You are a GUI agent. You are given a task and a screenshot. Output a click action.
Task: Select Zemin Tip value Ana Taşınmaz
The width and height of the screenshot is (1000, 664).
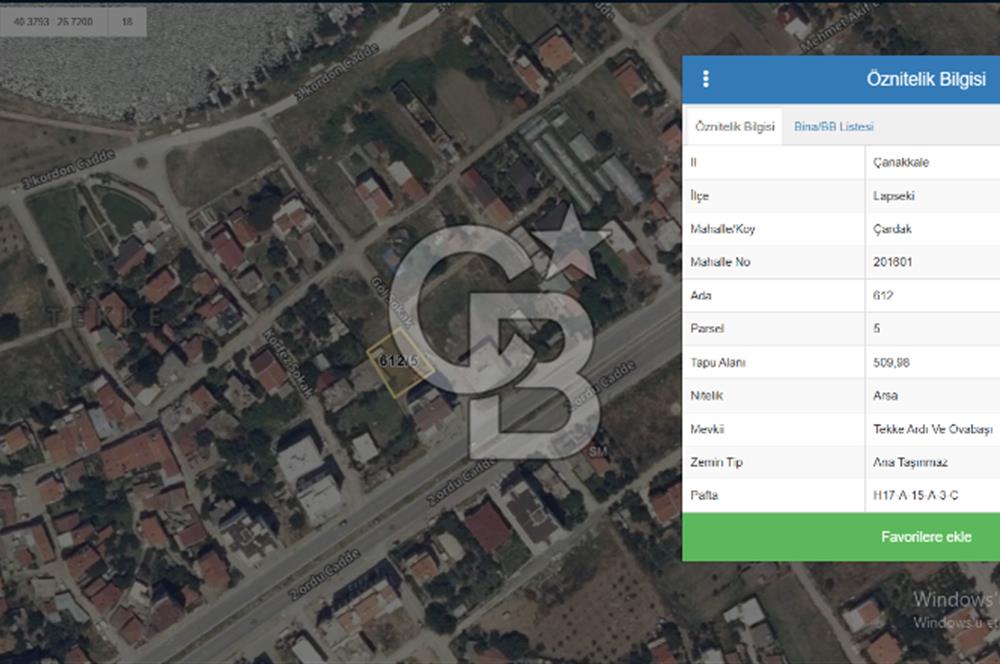tap(910, 462)
